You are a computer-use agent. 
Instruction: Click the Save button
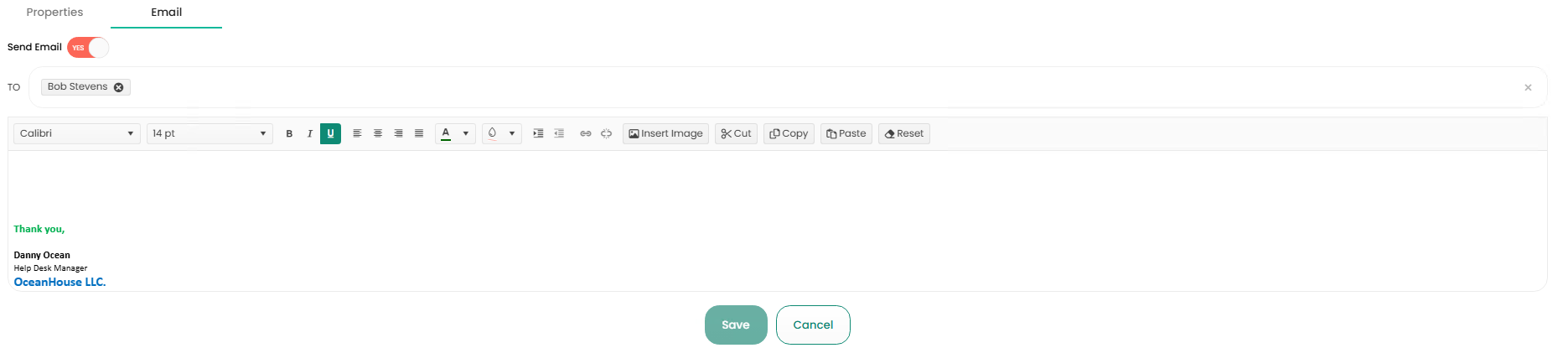736,325
